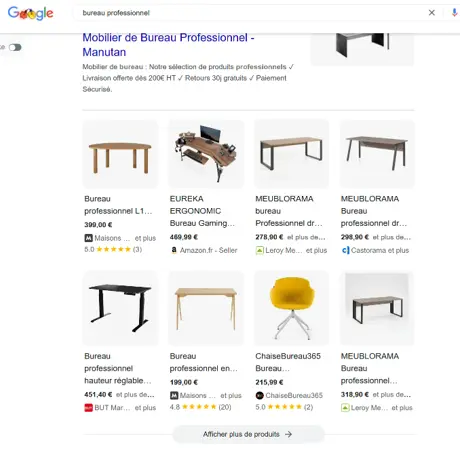Image resolution: width=460 pixels, height=459 pixels.
Task: Select the black height-adjustable desk image
Action: [x=120, y=308]
